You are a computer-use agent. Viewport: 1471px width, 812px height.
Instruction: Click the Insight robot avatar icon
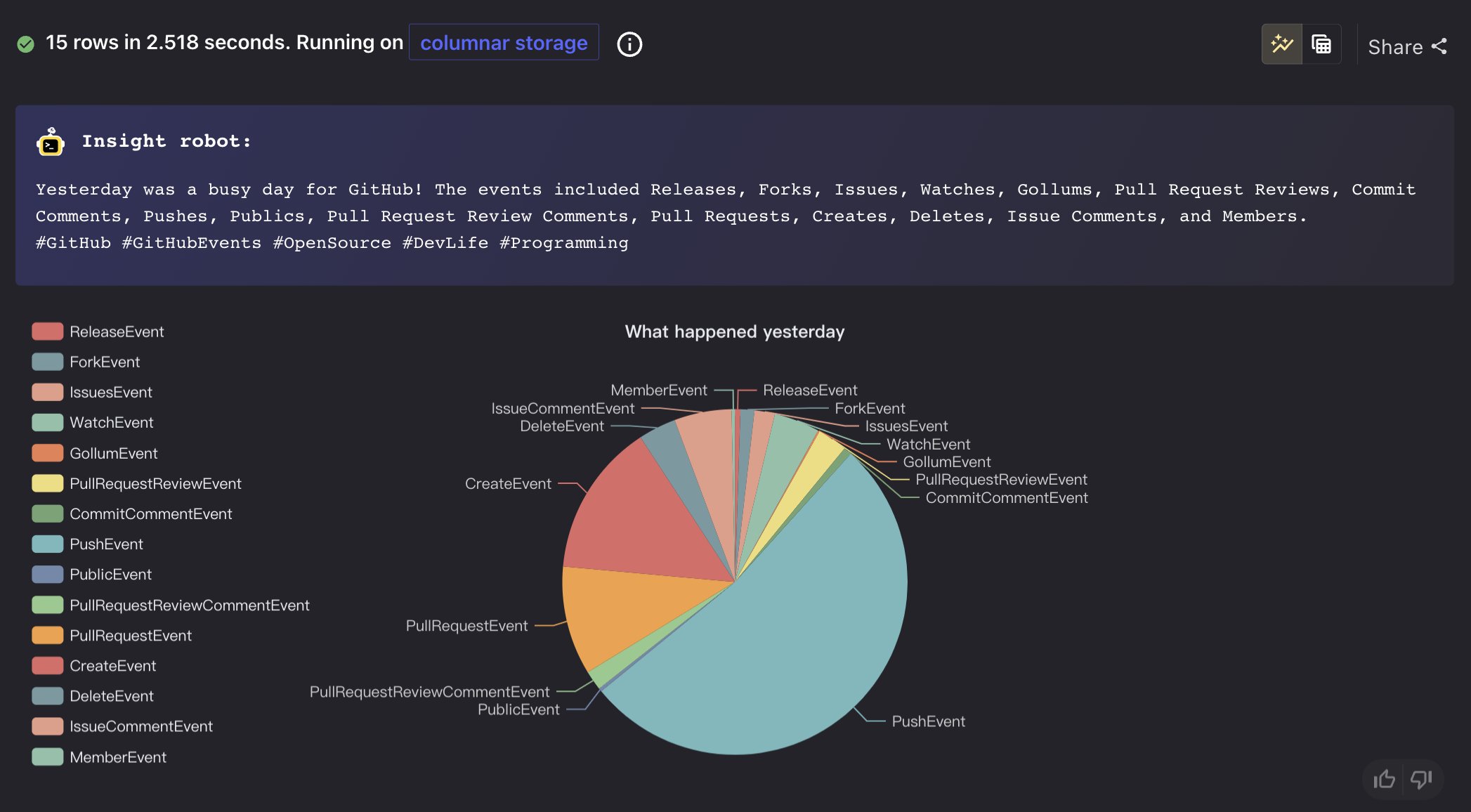click(49, 141)
